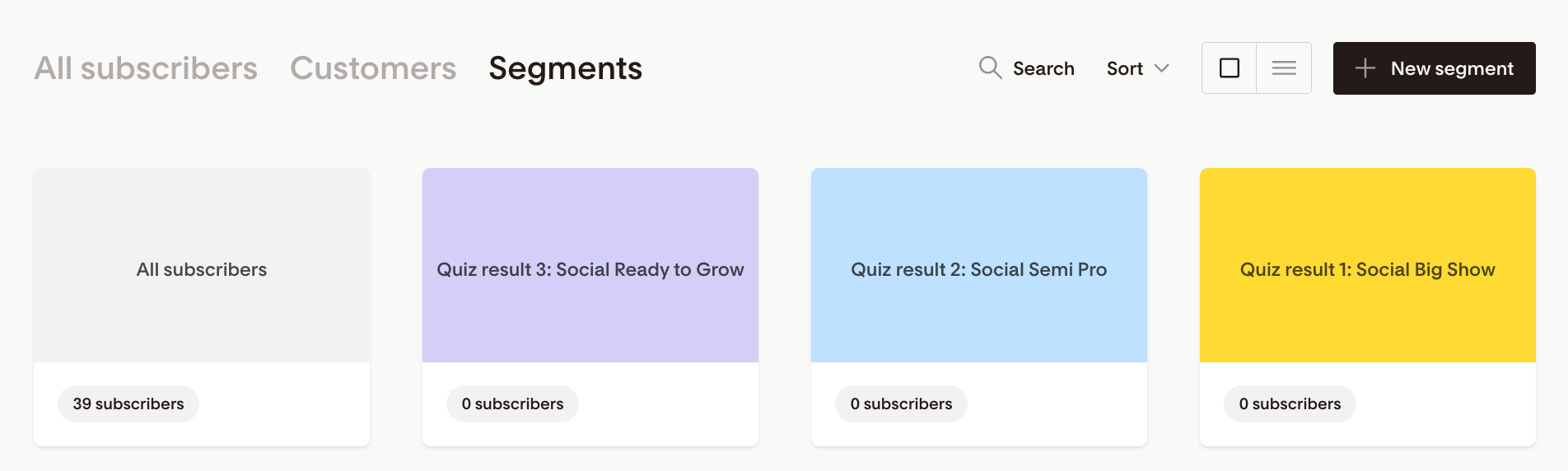
Task: Expand the Sort dropdown chevron
Action: tap(1162, 68)
